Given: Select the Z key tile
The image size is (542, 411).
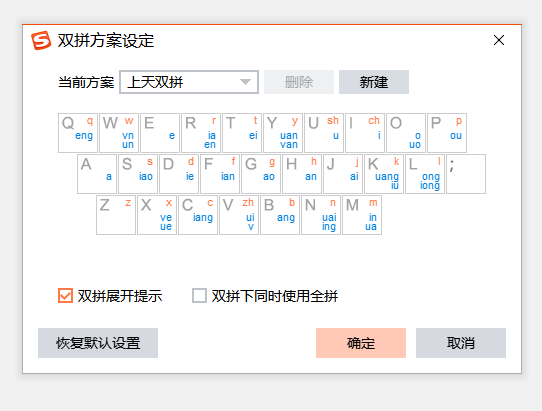Looking at the screenshot, I should pos(116,215).
